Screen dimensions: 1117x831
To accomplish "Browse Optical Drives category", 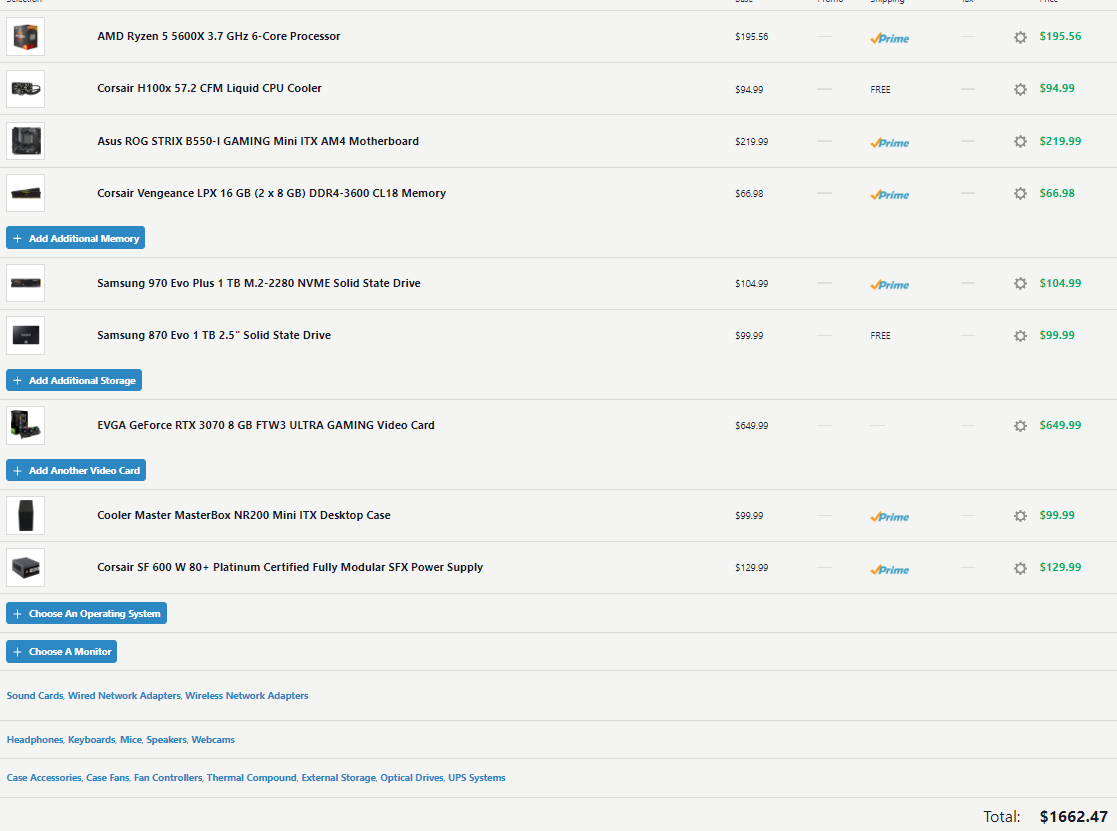I will 412,778.
